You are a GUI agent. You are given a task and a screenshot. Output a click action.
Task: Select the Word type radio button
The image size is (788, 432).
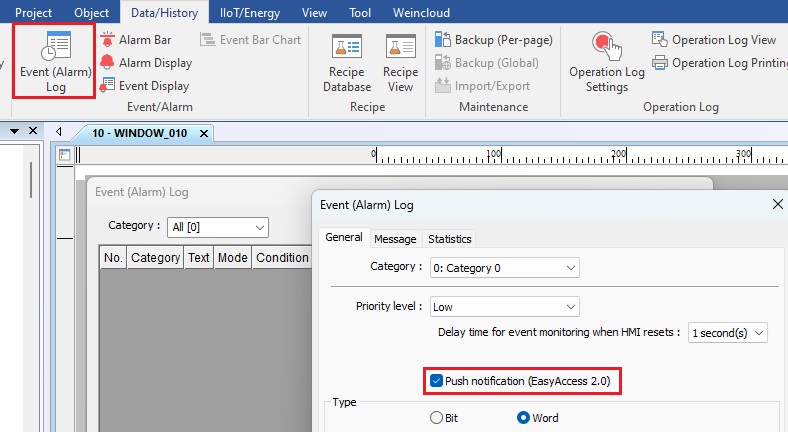click(523, 417)
